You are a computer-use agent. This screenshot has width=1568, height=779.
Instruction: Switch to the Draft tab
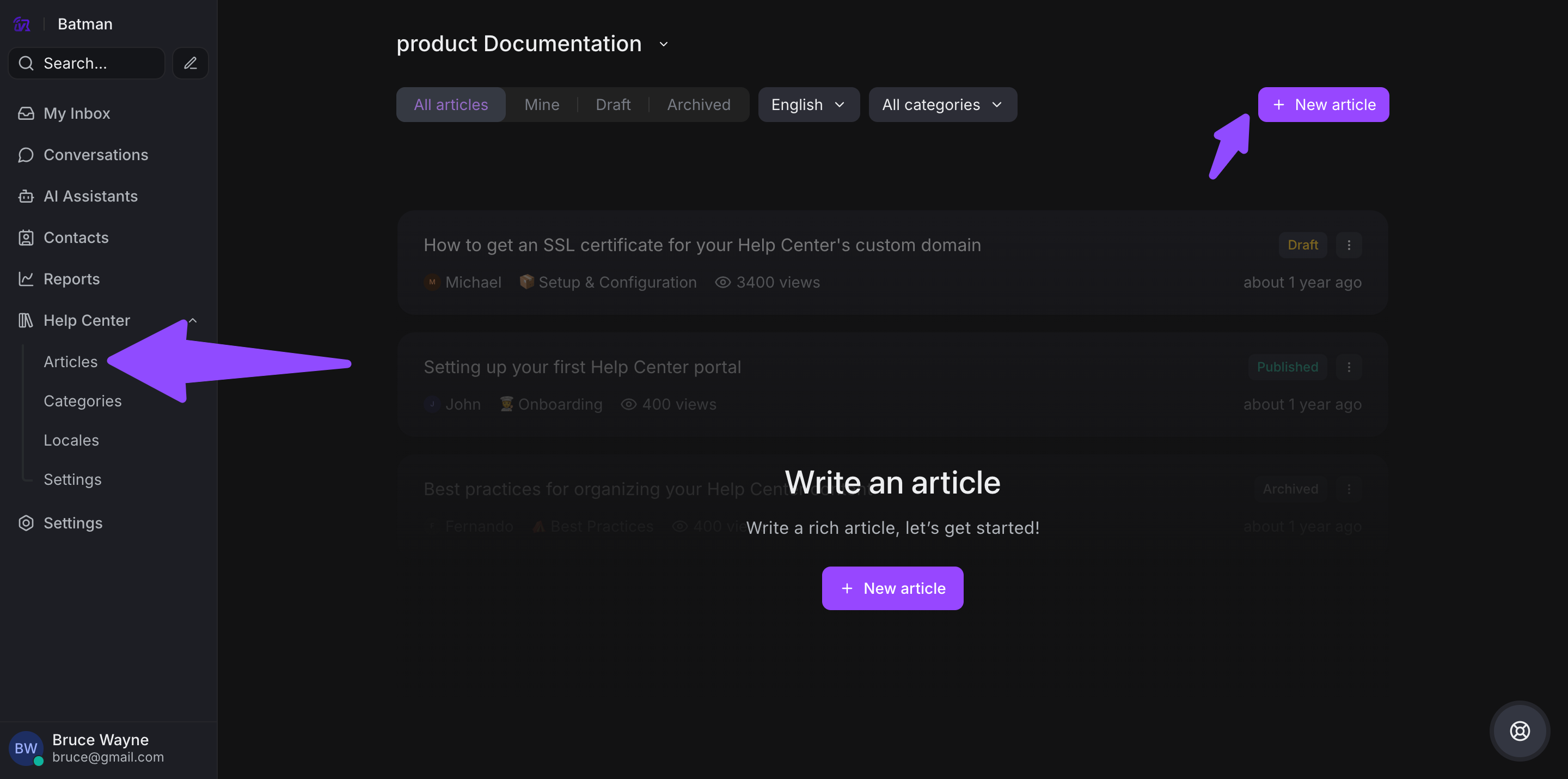click(612, 105)
